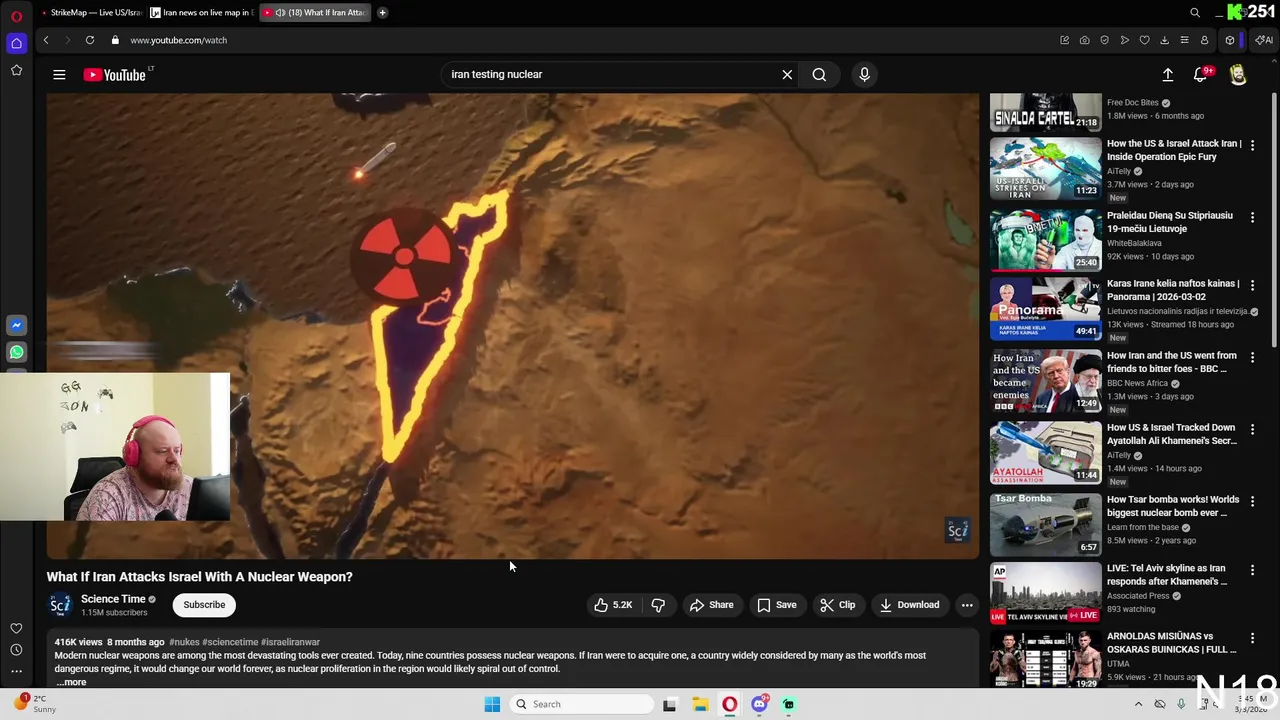Reload the current page

90,40
